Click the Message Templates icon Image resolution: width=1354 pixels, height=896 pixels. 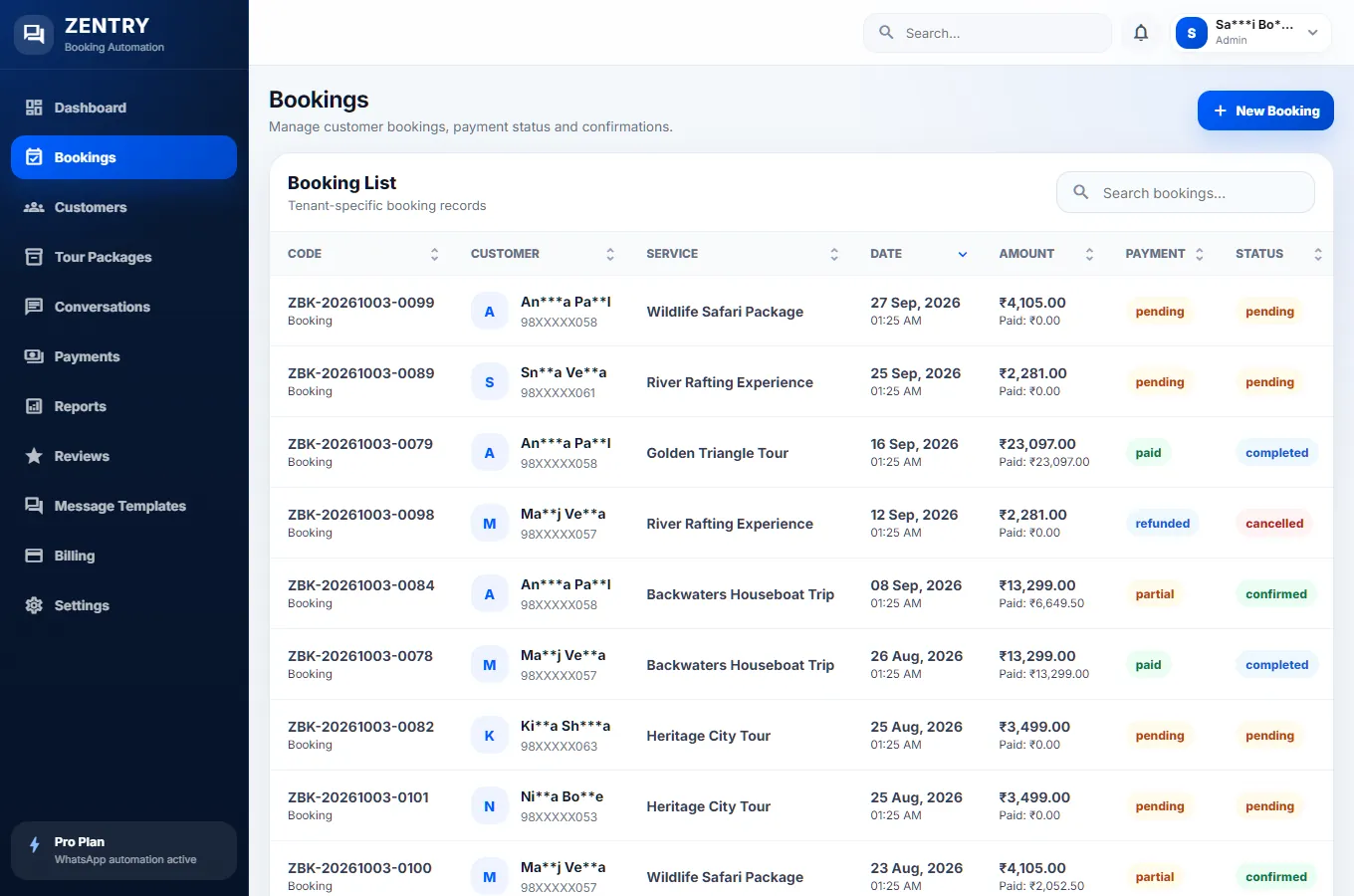pyautogui.click(x=34, y=506)
